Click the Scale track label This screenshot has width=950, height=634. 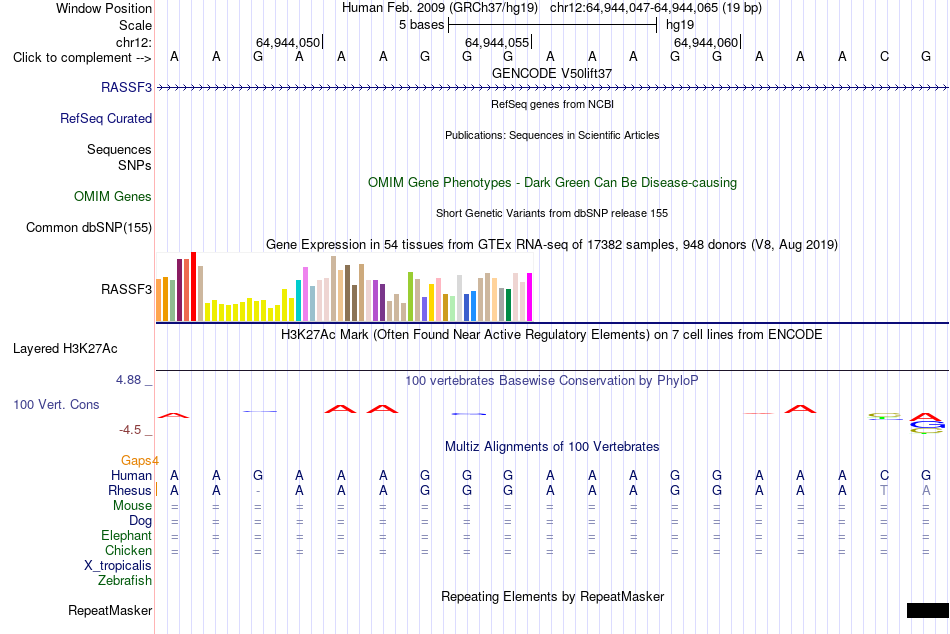[x=135, y=25]
